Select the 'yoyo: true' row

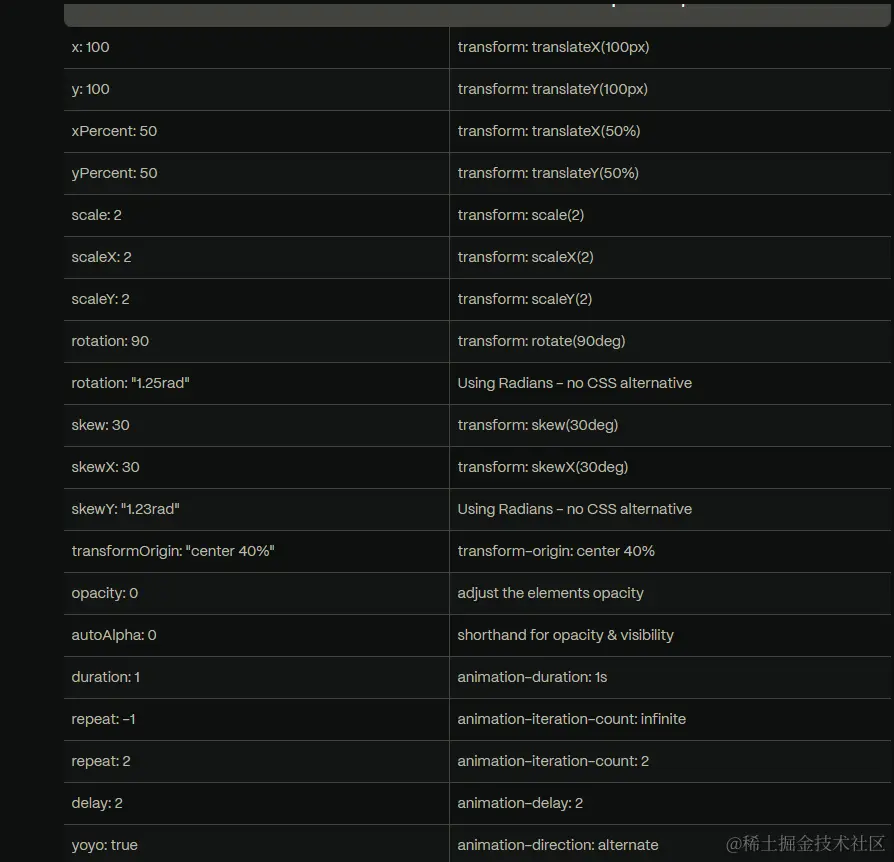(x=477, y=844)
